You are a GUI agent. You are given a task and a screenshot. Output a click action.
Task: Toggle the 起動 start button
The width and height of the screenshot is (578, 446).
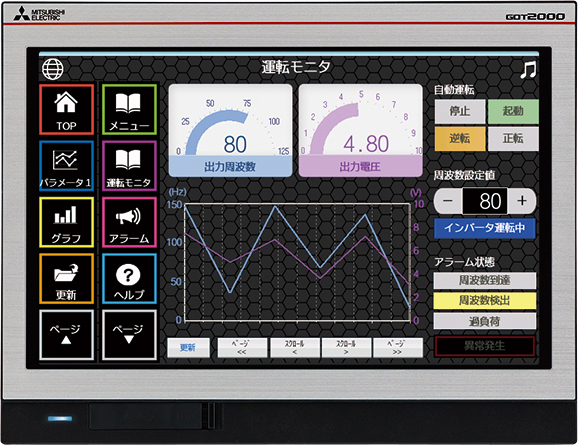pyautogui.click(x=513, y=111)
